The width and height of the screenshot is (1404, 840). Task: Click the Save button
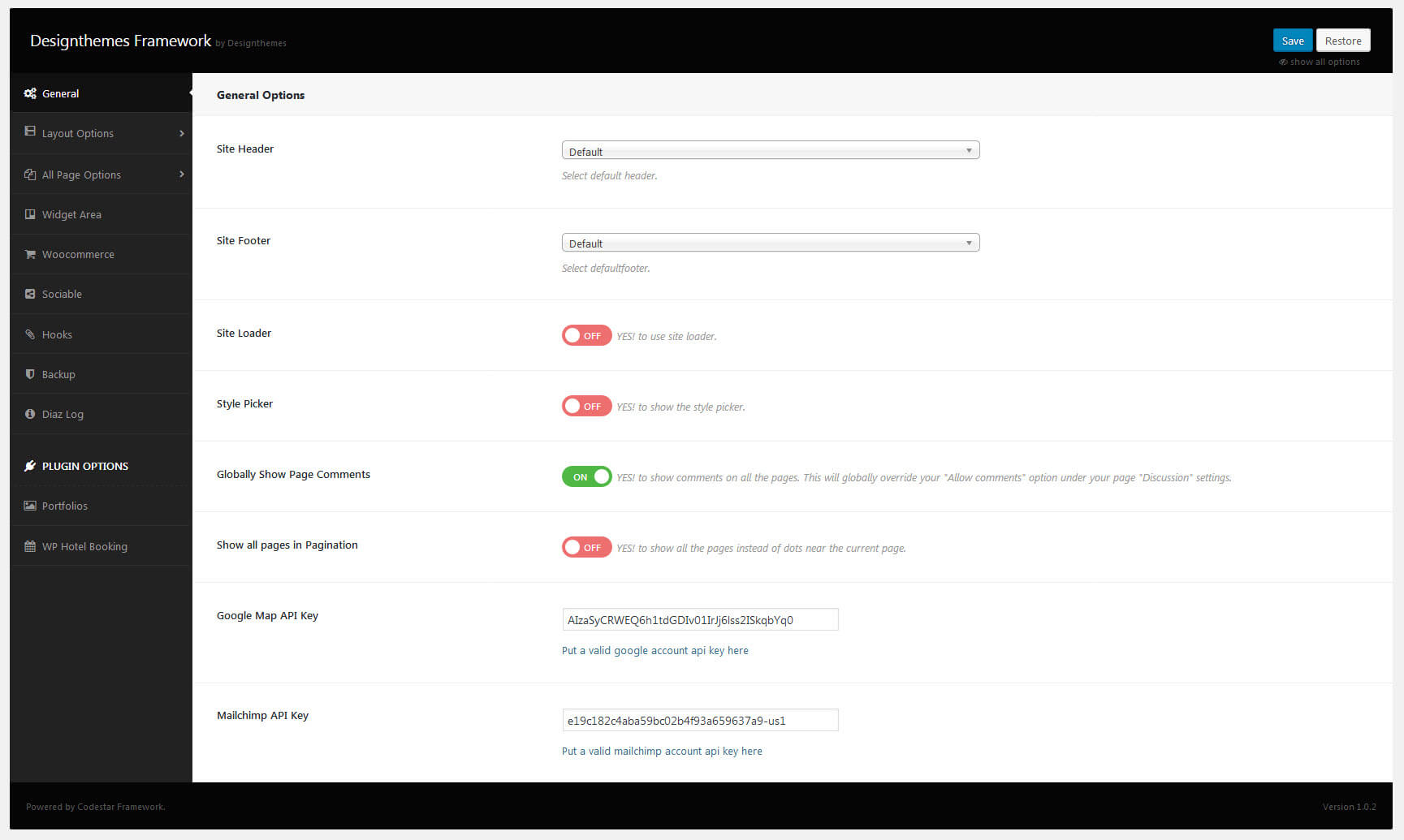coord(1292,41)
